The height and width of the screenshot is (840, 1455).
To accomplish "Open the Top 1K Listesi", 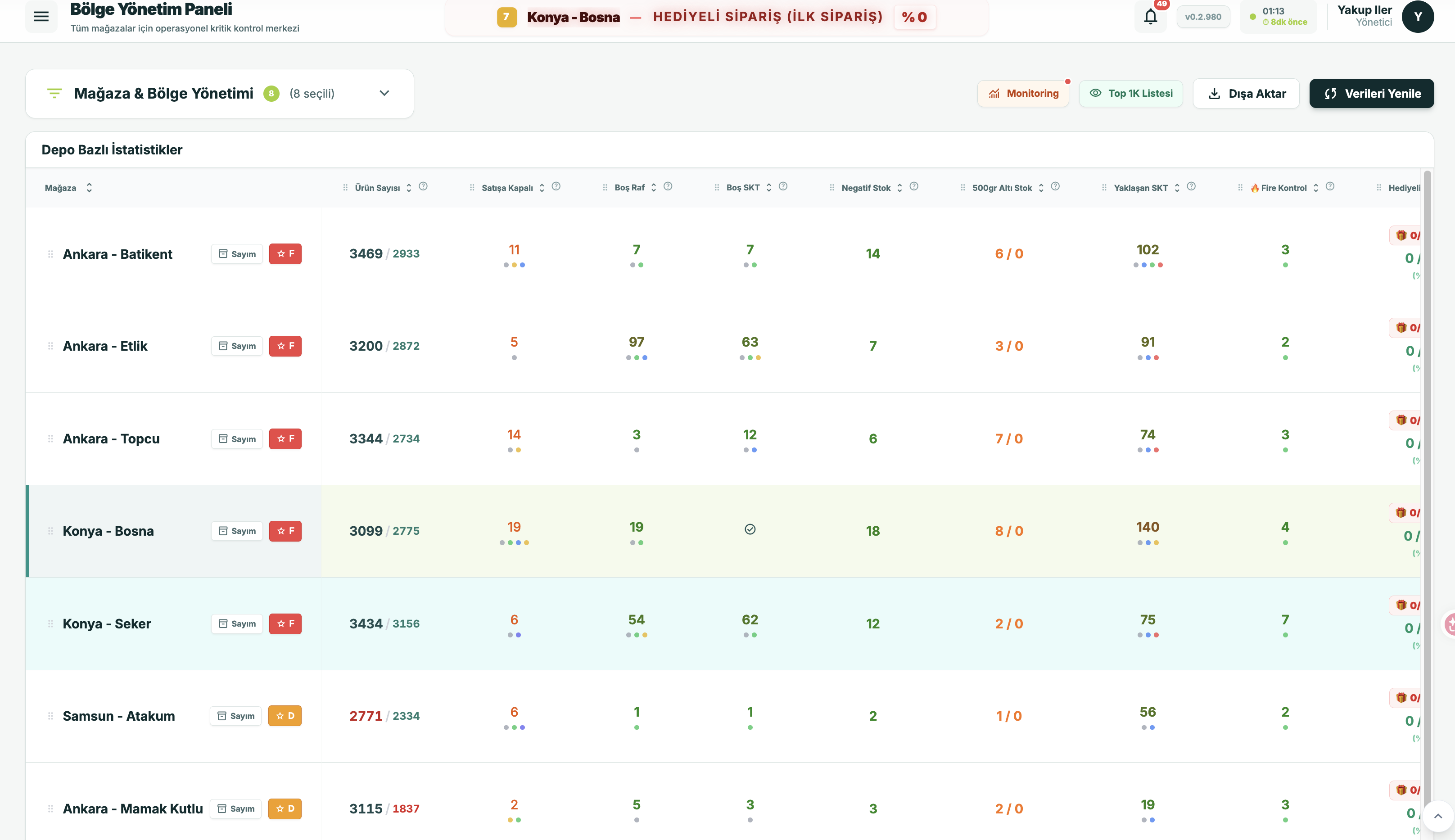I will click(x=1131, y=94).
